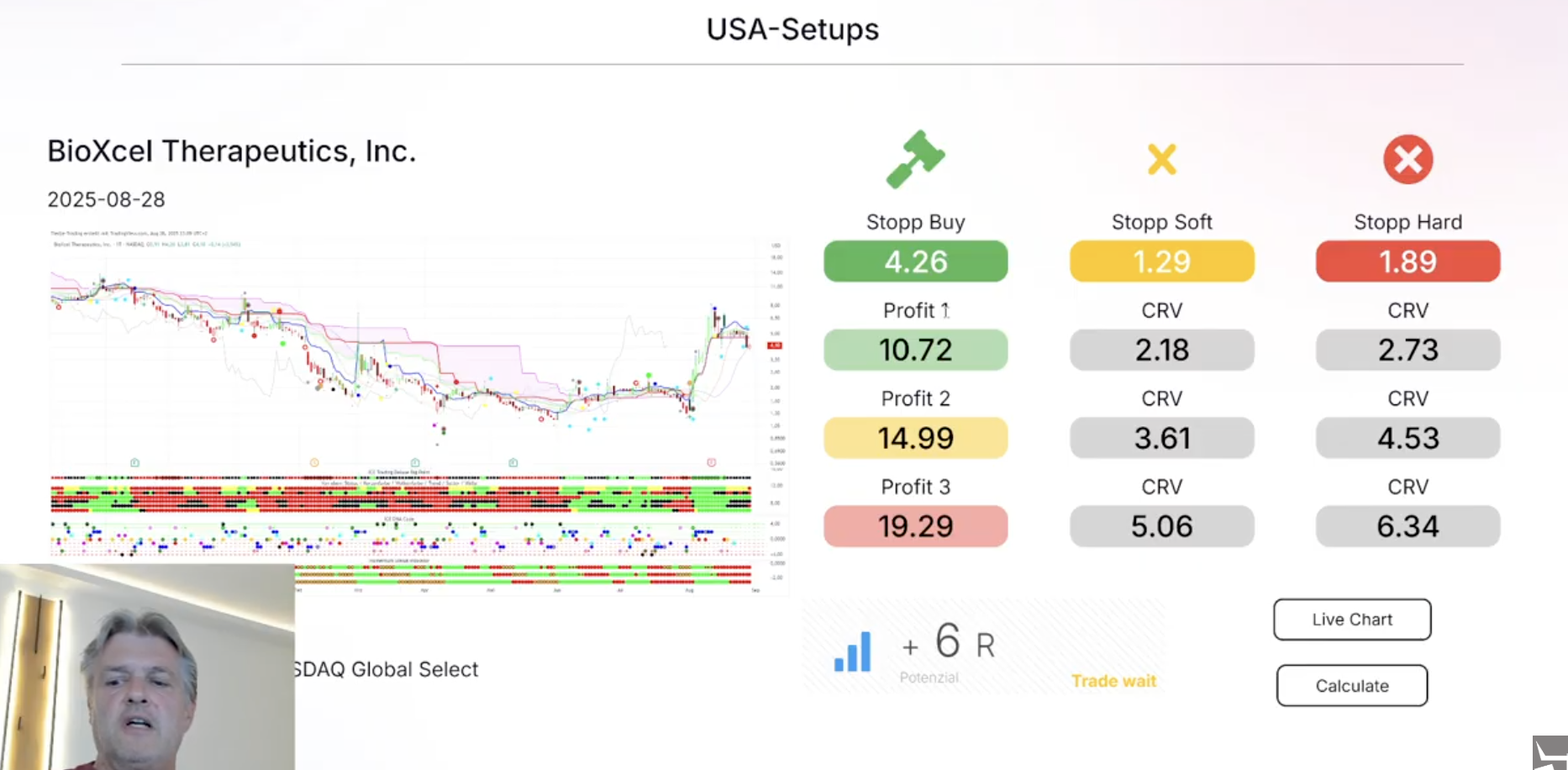Viewport: 1568px width, 770px height.
Task: Click the presenter webcam video thumbnail
Action: [x=147, y=667]
